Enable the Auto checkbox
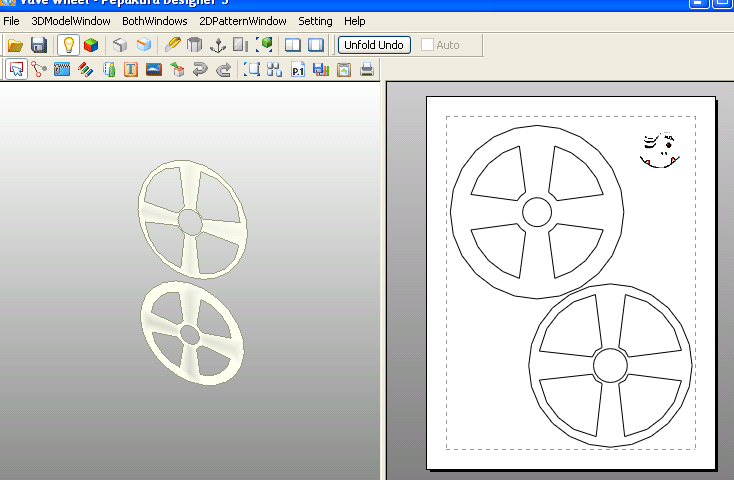The image size is (734, 480). click(427, 45)
